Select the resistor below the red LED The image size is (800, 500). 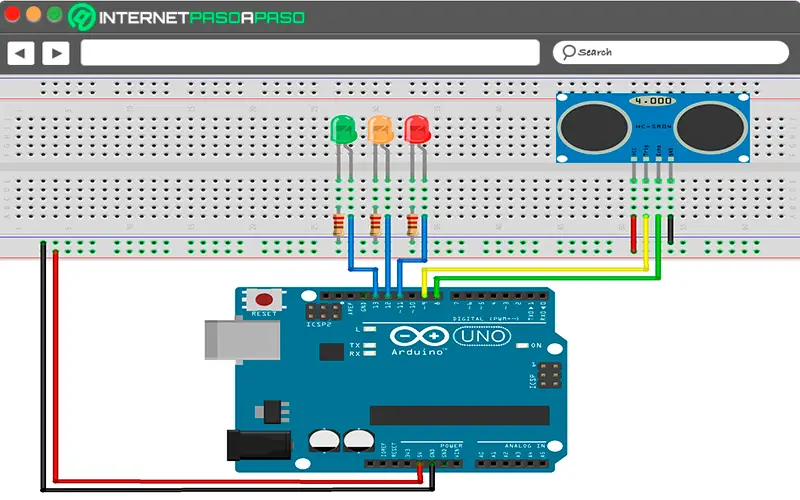coord(412,225)
